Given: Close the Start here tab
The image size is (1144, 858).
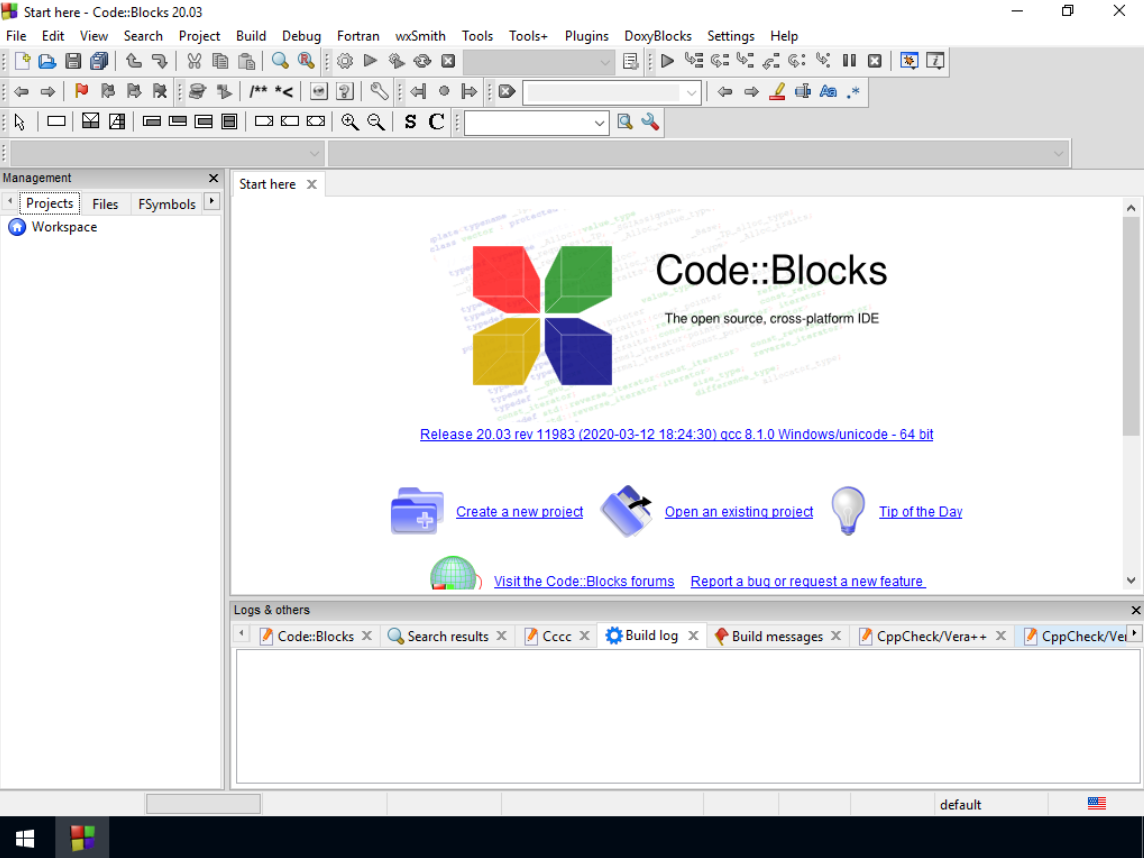Looking at the screenshot, I should (x=312, y=185).
